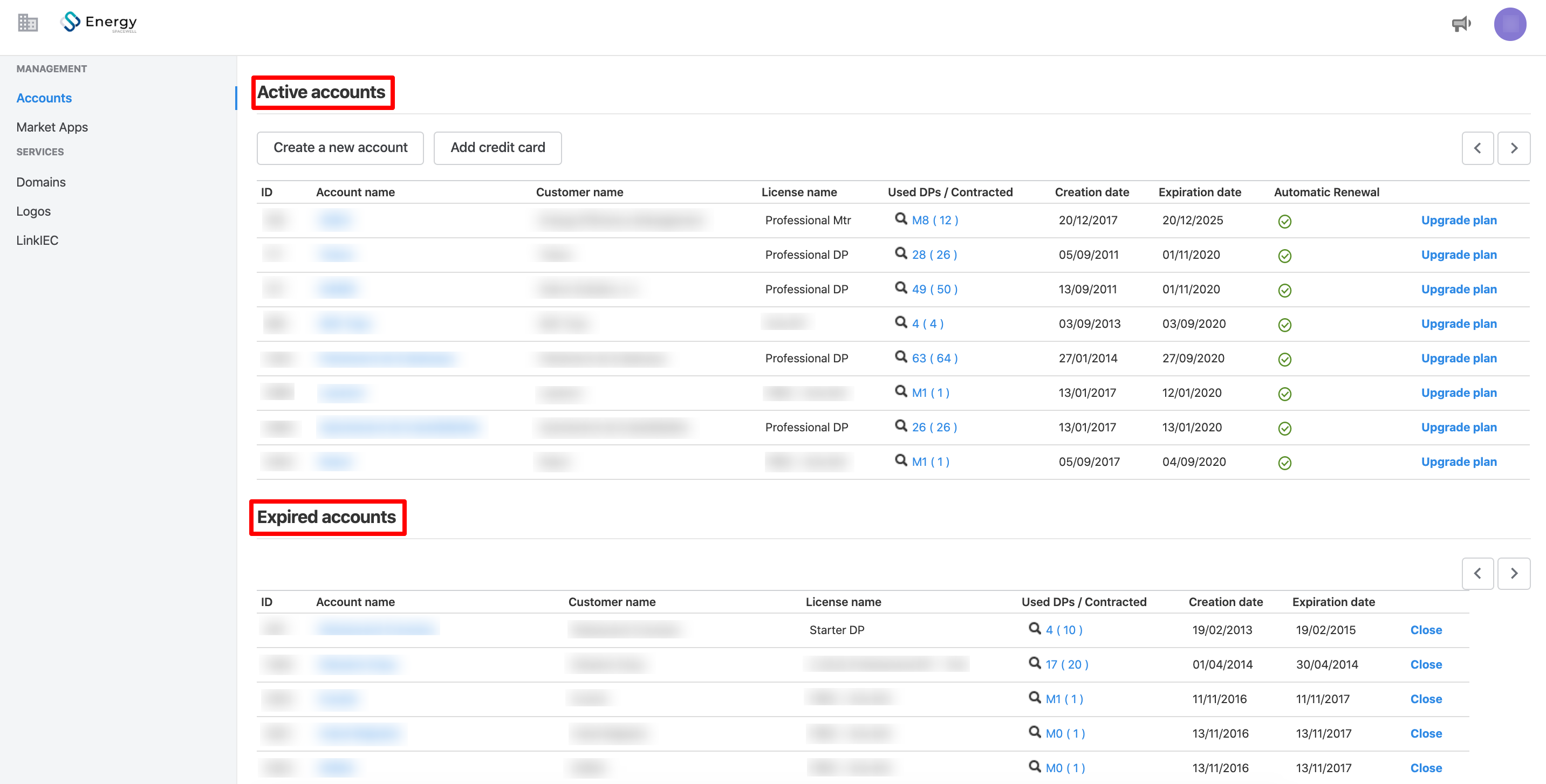Image resolution: width=1546 pixels, height=784 pixels.
Task: Click magnifier icon beside M8 ( 12 )
Action: click(901, 218)
